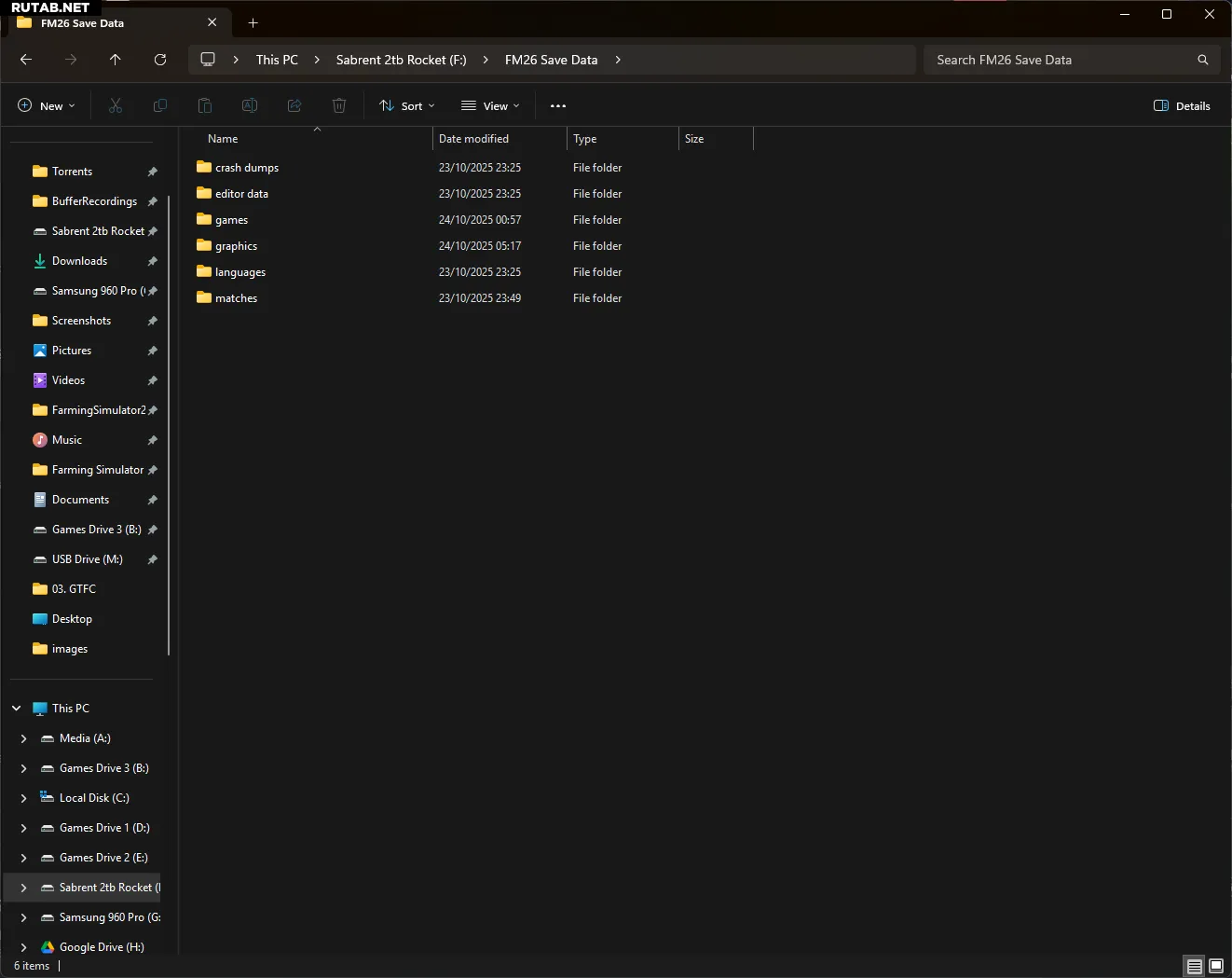Refresh the current folder view
1232x978 pixels.
click(160, 60)
